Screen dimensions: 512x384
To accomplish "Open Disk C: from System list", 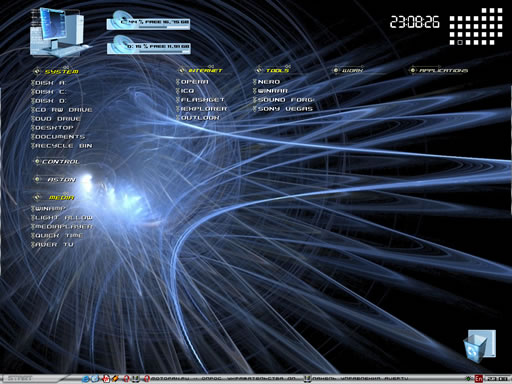I will [49, 92].
